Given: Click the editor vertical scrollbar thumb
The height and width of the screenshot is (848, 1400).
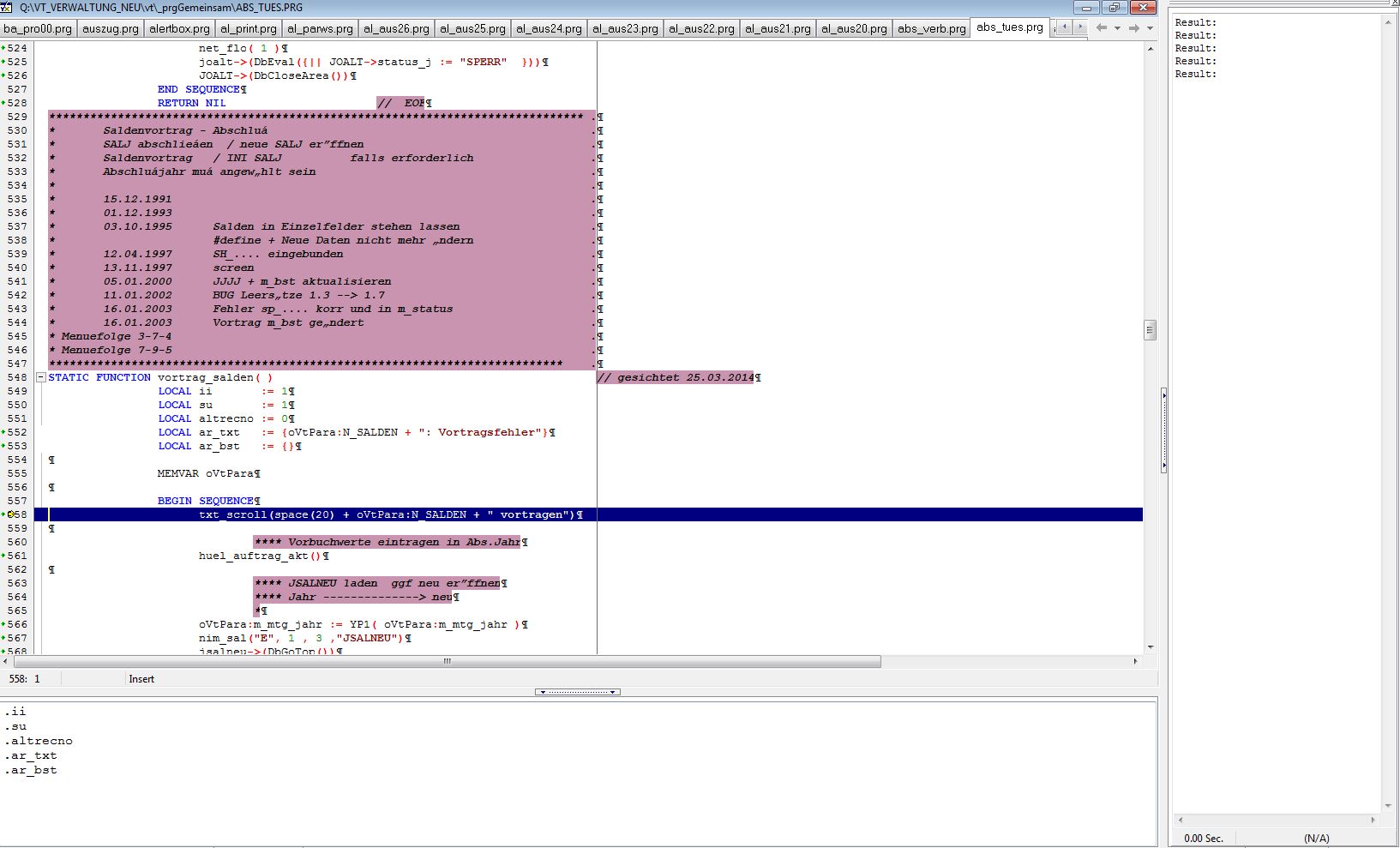Looking at the screenshot, I should coord(1150,330).
